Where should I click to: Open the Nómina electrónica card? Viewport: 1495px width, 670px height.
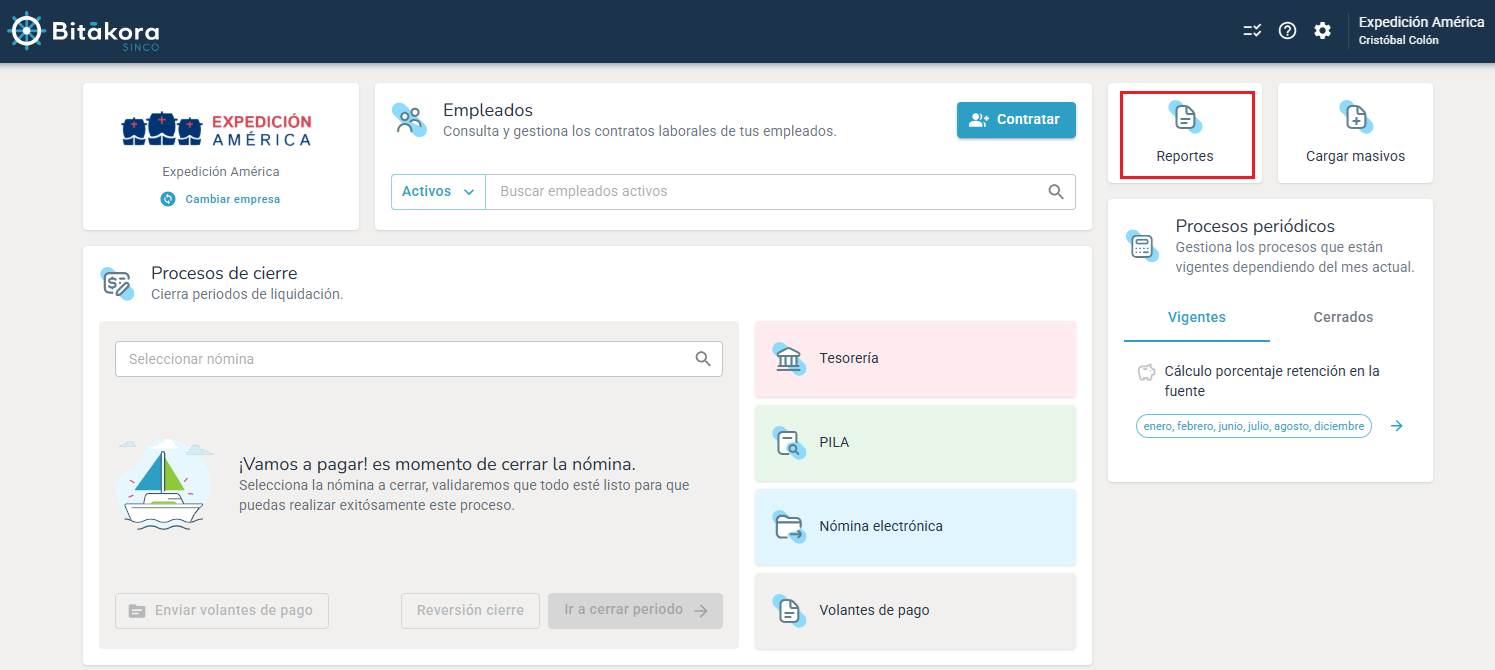pyautogui.click(x=915, y=527)
